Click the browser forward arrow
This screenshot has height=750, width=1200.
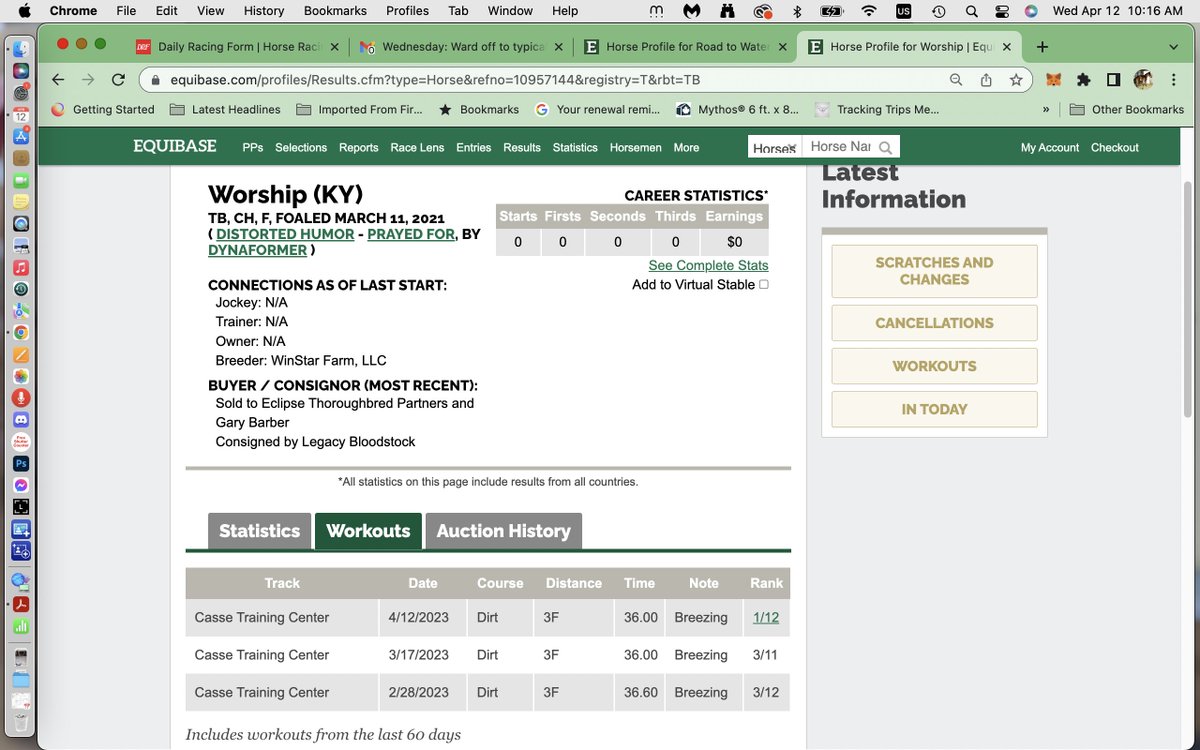(x=88, y=80)
